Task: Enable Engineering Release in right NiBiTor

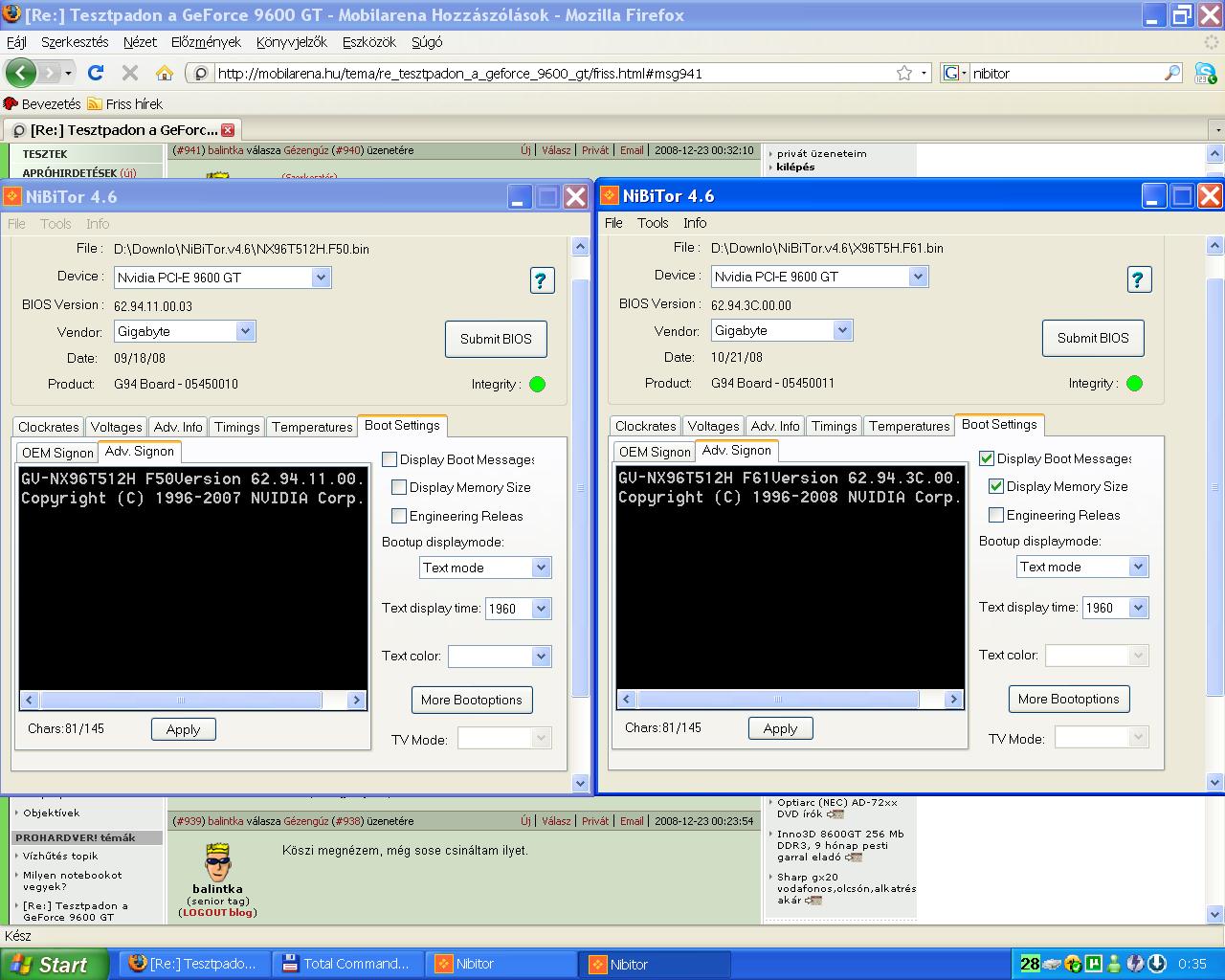Action: (x=996, y=515)
